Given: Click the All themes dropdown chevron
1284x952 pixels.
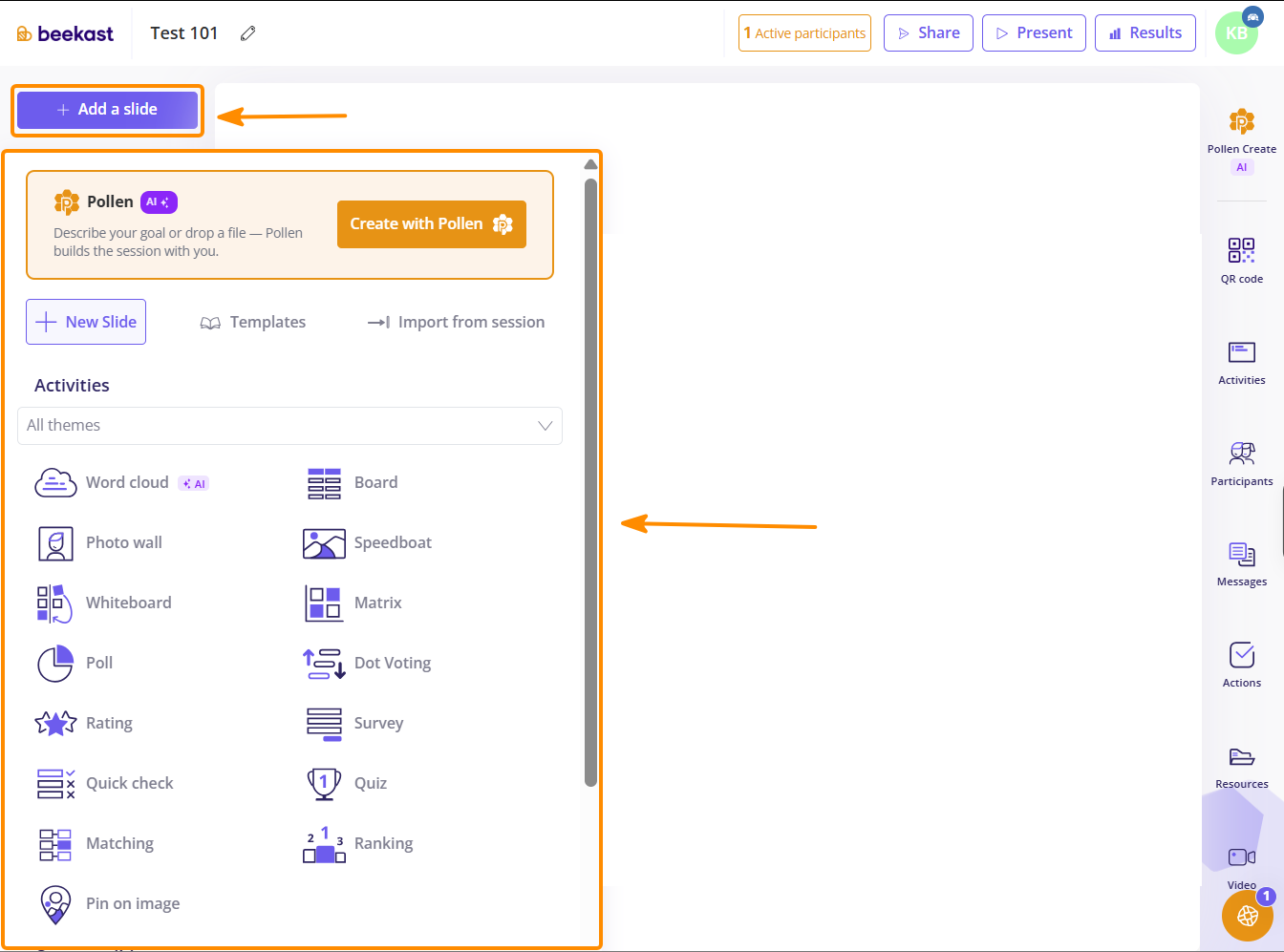Looking at the screenshot, I should point(546,426).
